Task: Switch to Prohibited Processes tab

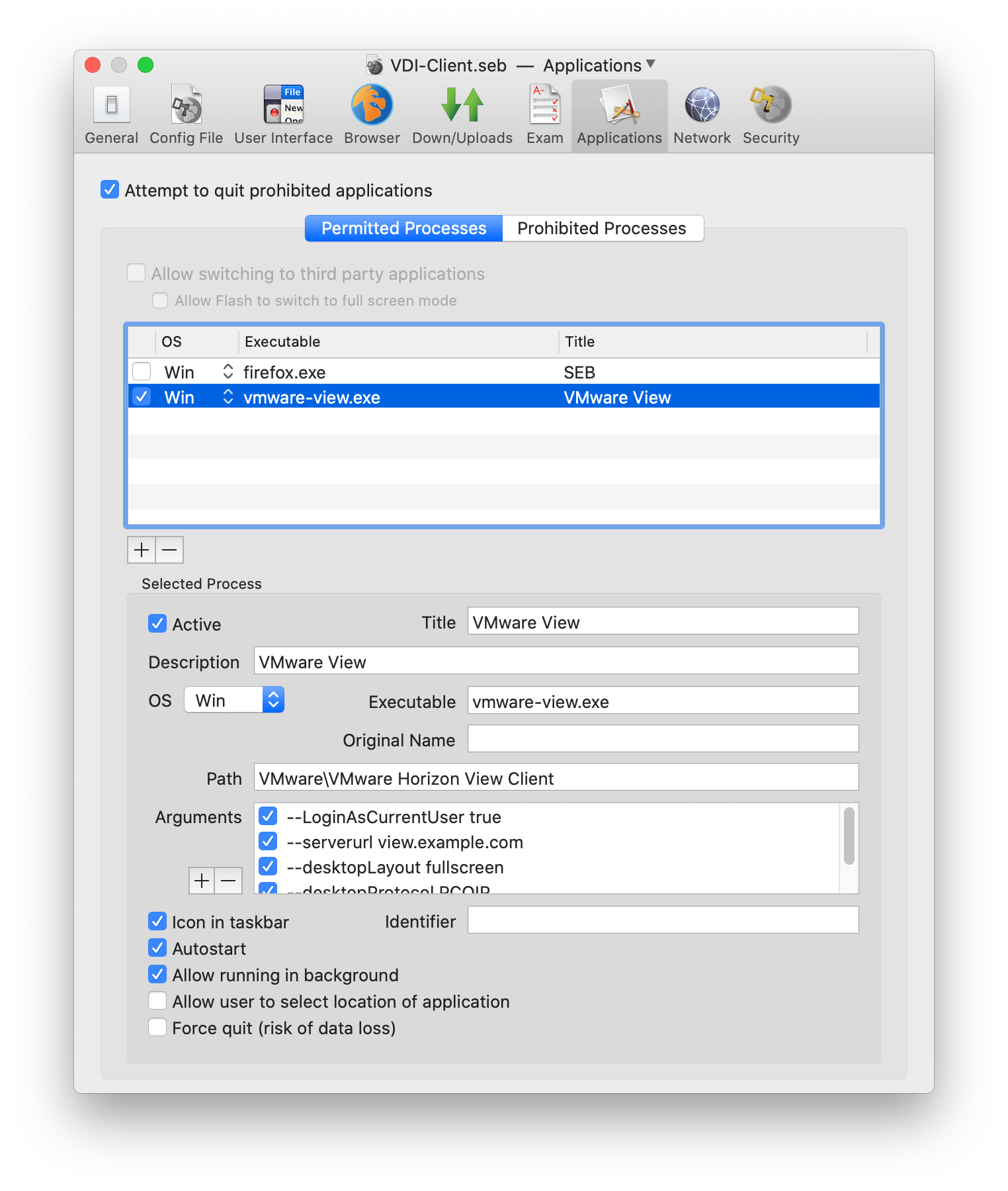Action: 602,228
